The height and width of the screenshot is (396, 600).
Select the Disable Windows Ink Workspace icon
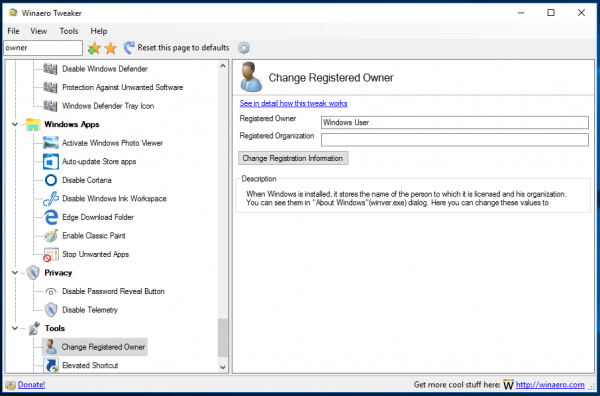[51, 199]
